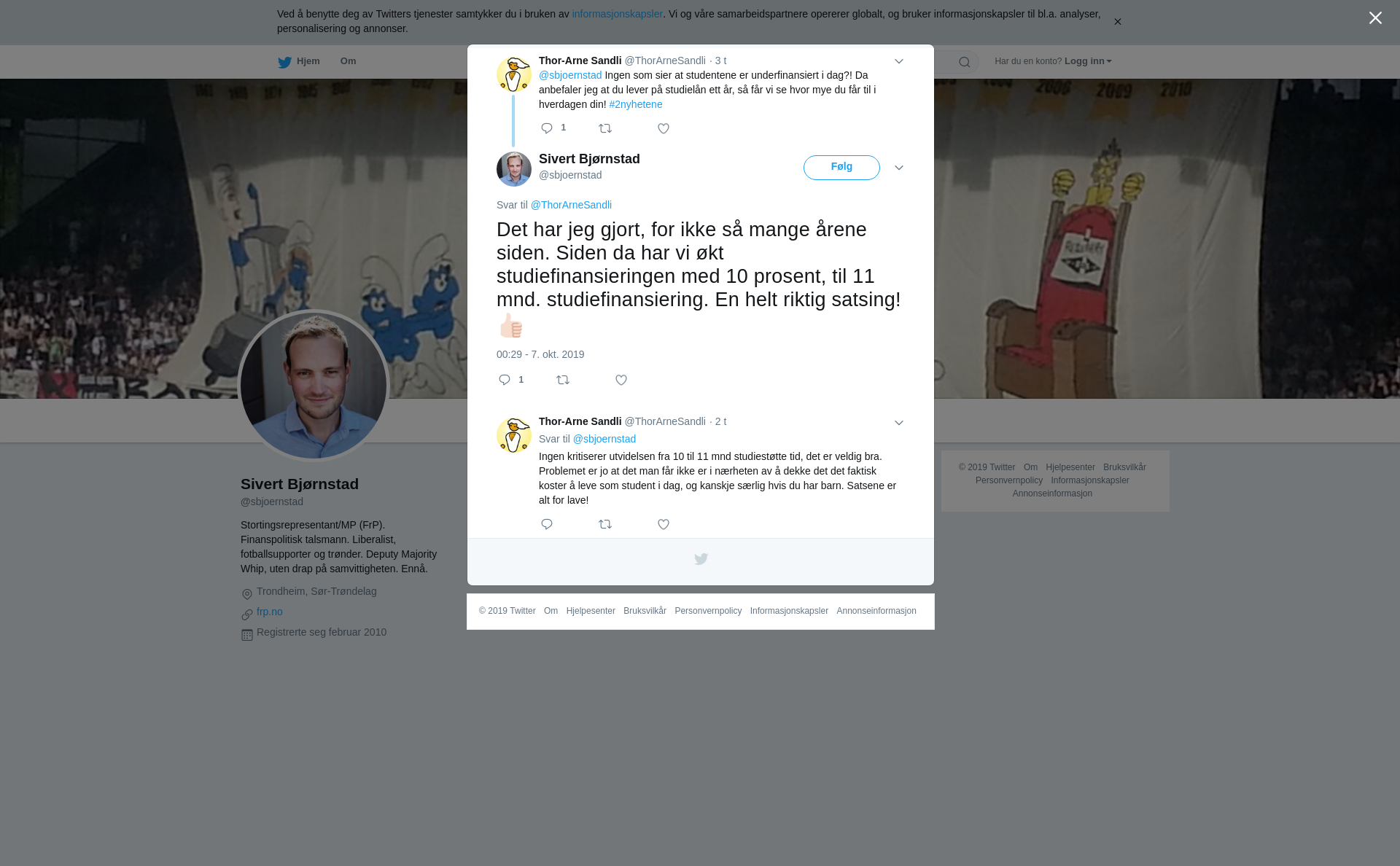Open the Logg inn dropdown
The image size is (1400, 866).
coord(1088,61)
